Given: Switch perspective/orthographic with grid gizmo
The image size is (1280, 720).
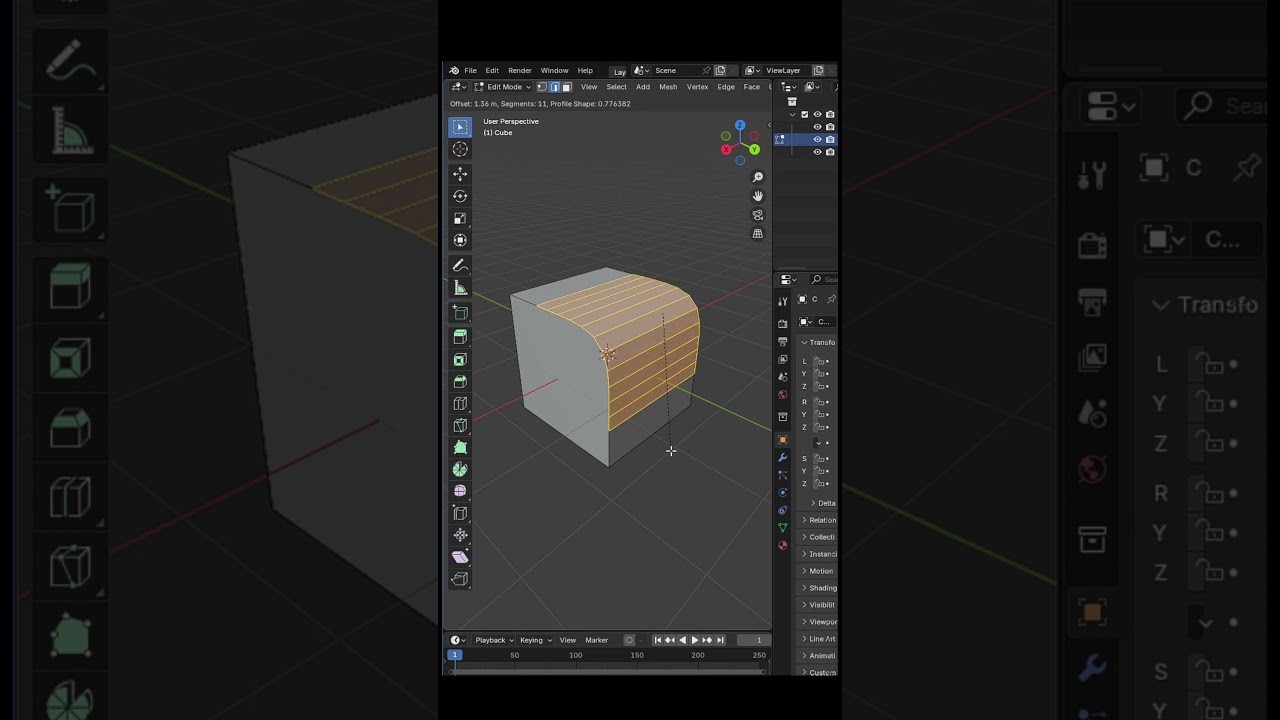Looking at the screenshot, I should (758, 234).
